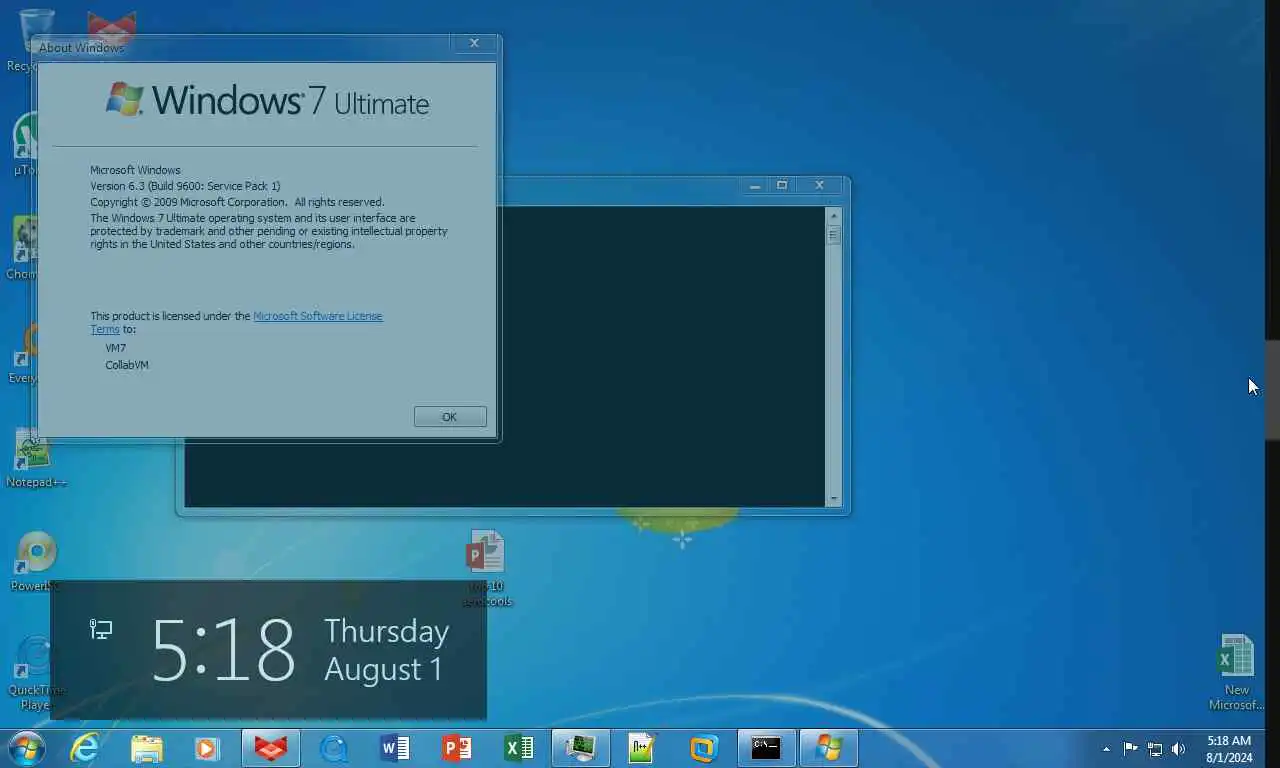This screenshot has width=1280, height=768.
Task: Open the taskbar clock showing 5:18 AM
Action: (x=1229, y=749)
